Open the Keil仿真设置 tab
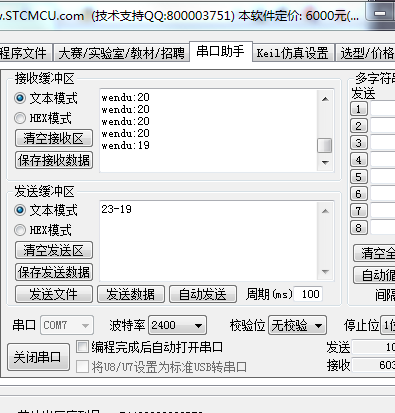Screen dimensions: 395x413 click(x=293, y=53)
